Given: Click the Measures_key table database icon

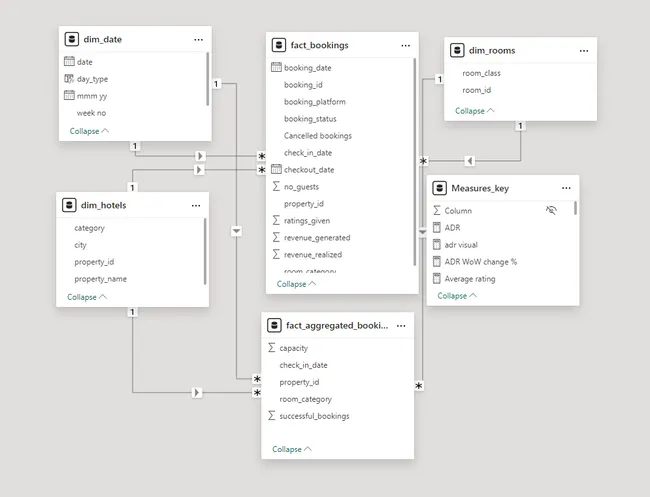Looking at the screenshot, I should [x=439, y=188].
